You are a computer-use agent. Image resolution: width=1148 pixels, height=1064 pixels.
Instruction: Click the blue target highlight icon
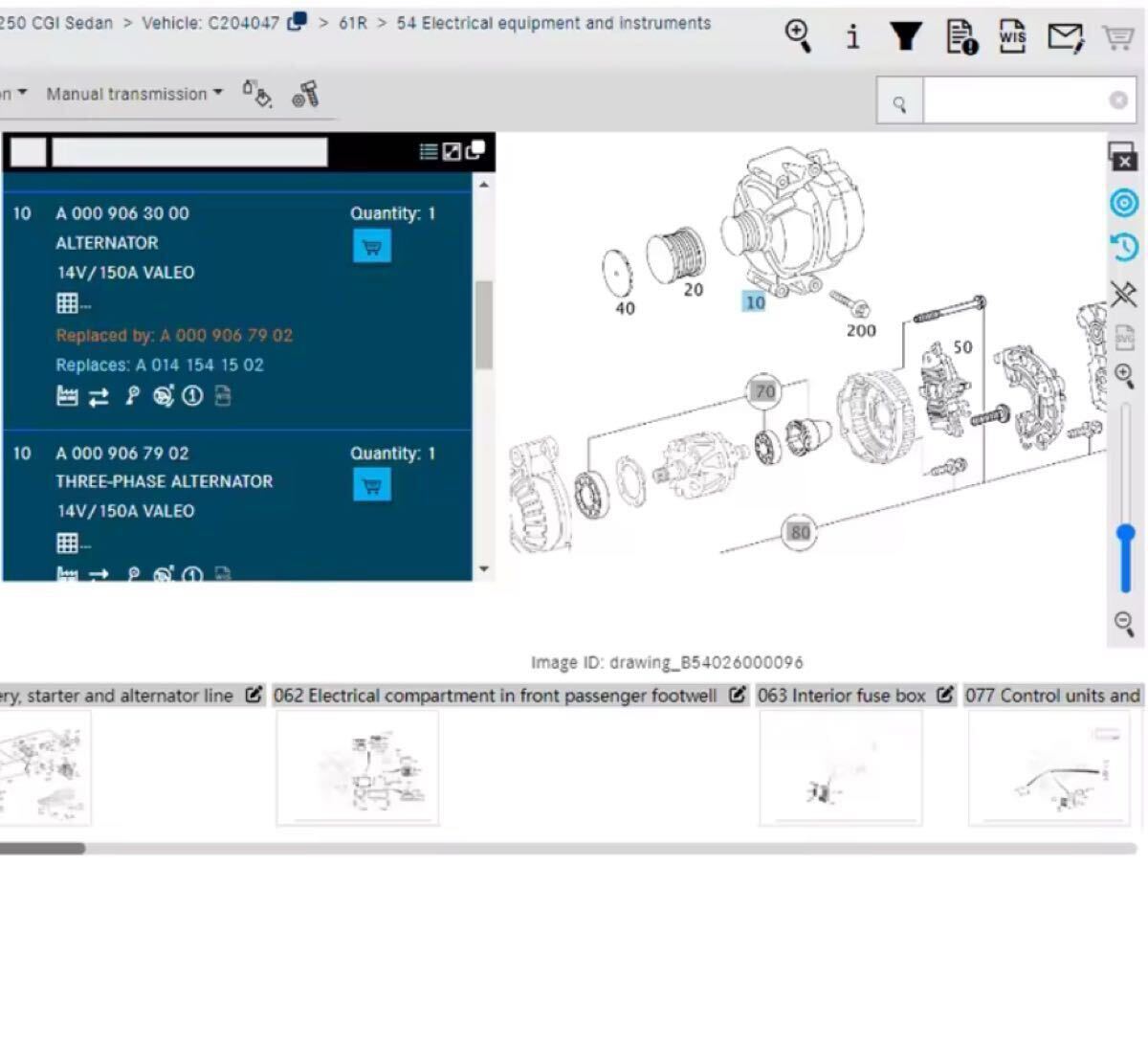[x=1124, y=203]
